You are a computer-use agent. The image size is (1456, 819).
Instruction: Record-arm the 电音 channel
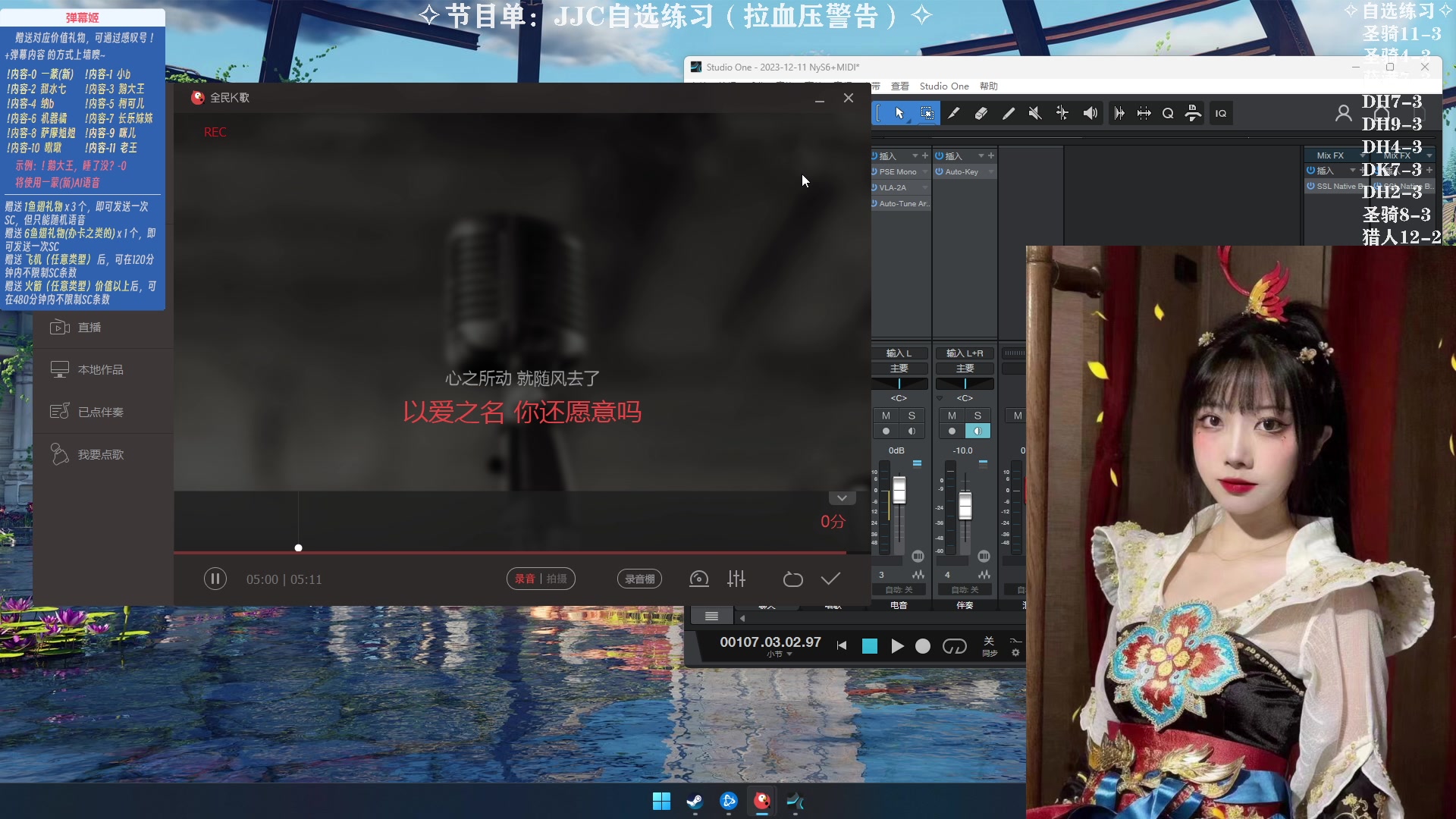point(886,431)
